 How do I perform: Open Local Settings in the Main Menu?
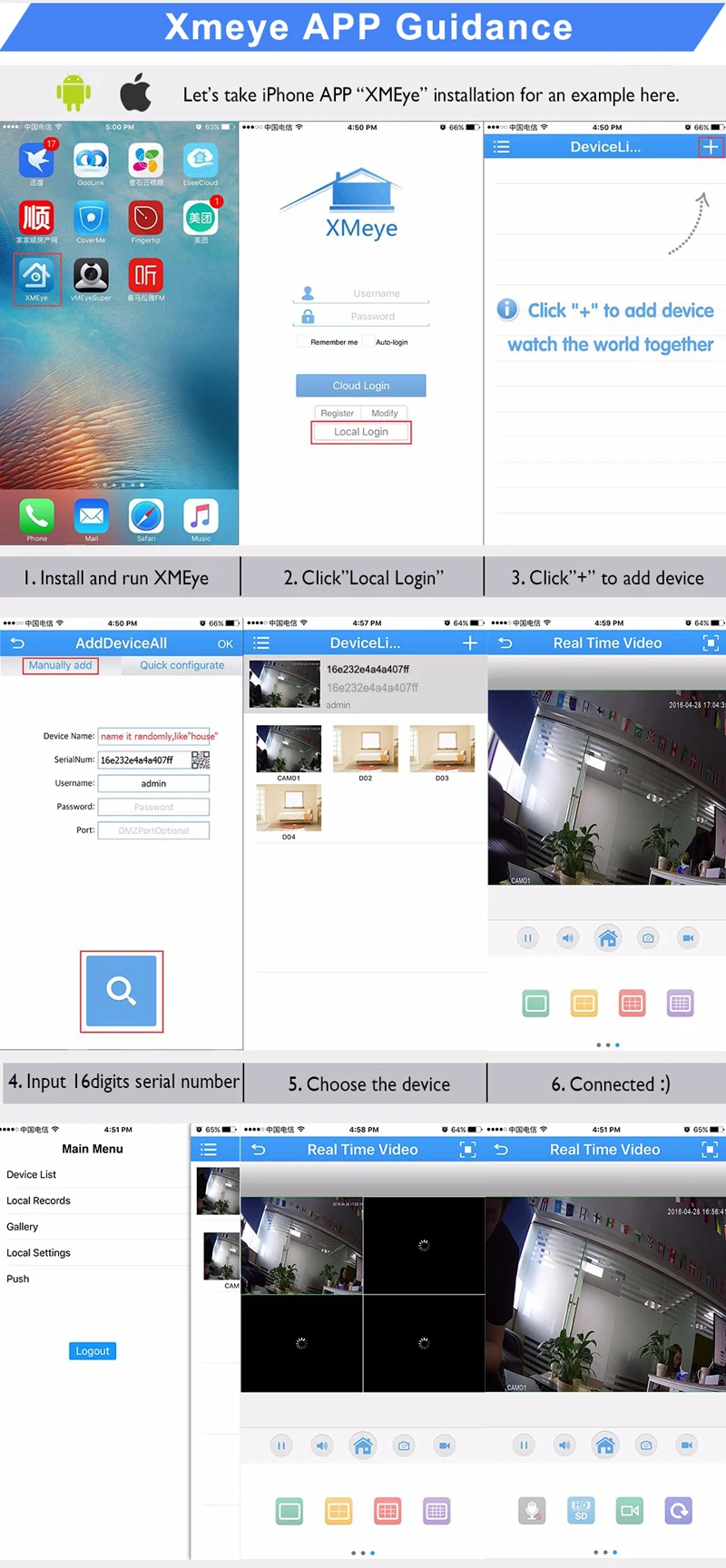94,1253
